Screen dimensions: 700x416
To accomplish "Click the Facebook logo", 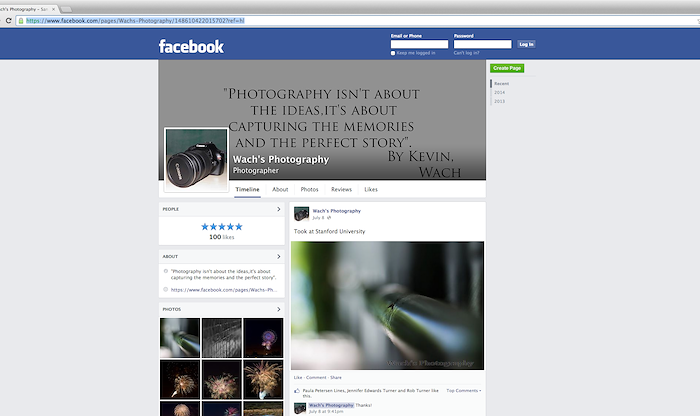I will tap(191, 46).
